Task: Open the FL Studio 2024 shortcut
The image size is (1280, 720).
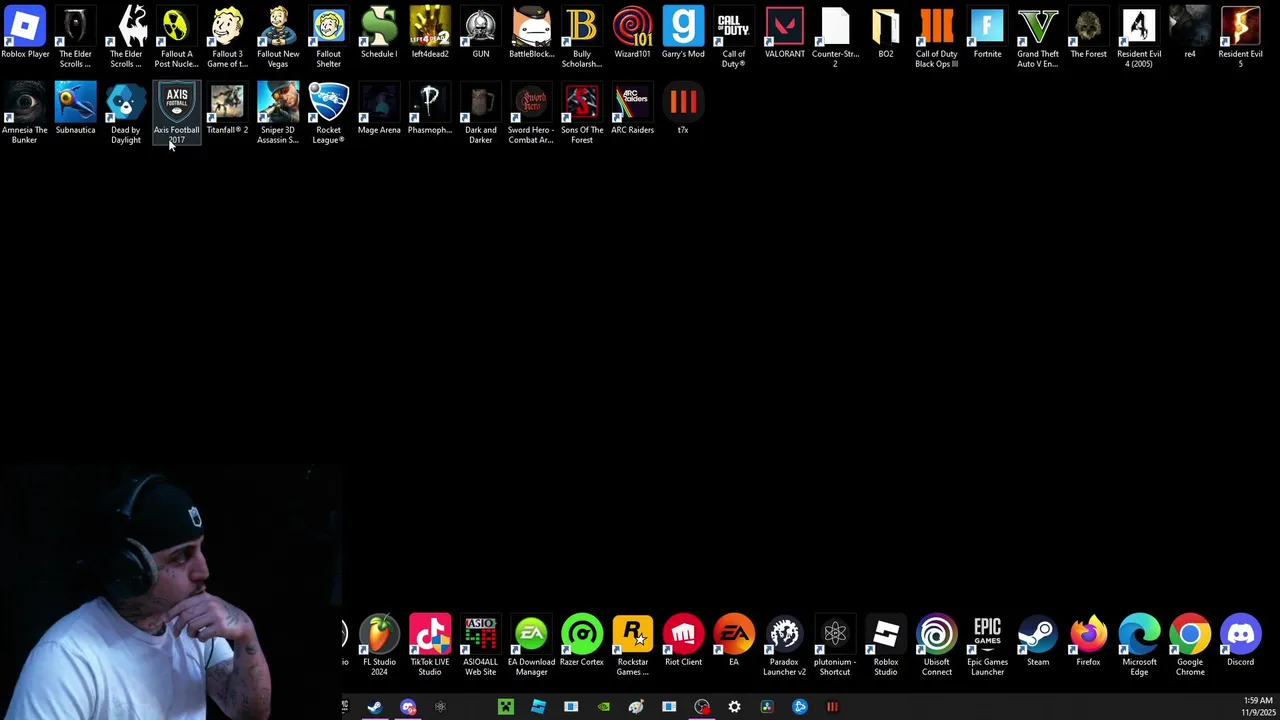Action: point(379,646)
